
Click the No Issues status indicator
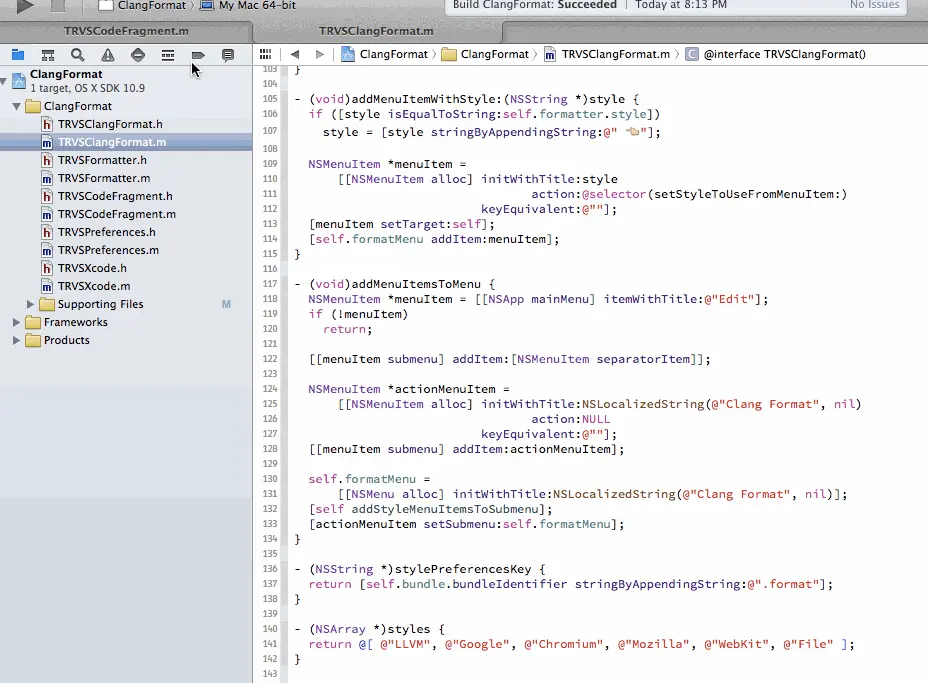click(x=874, y=5)
